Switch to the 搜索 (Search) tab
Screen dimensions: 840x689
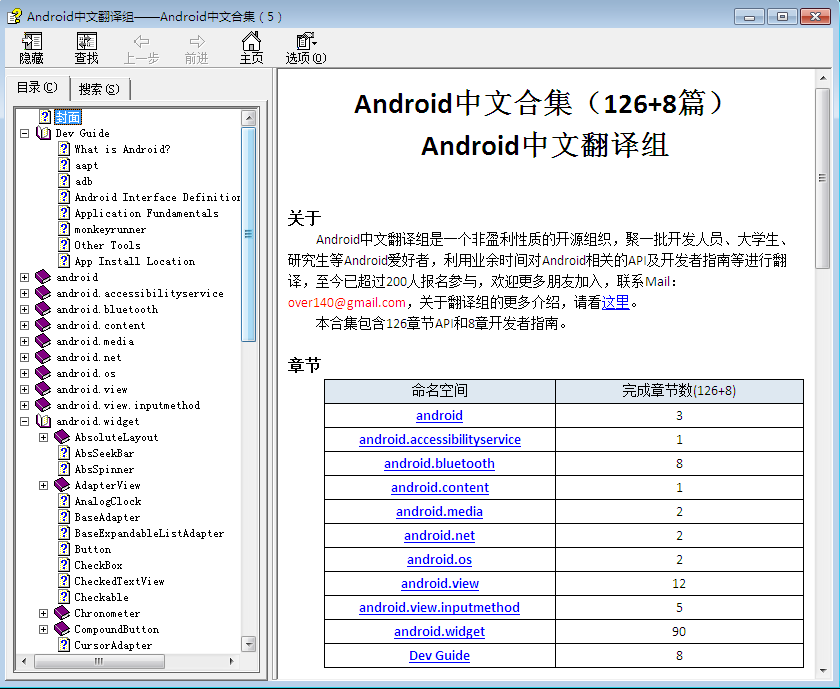coord(99,89)
